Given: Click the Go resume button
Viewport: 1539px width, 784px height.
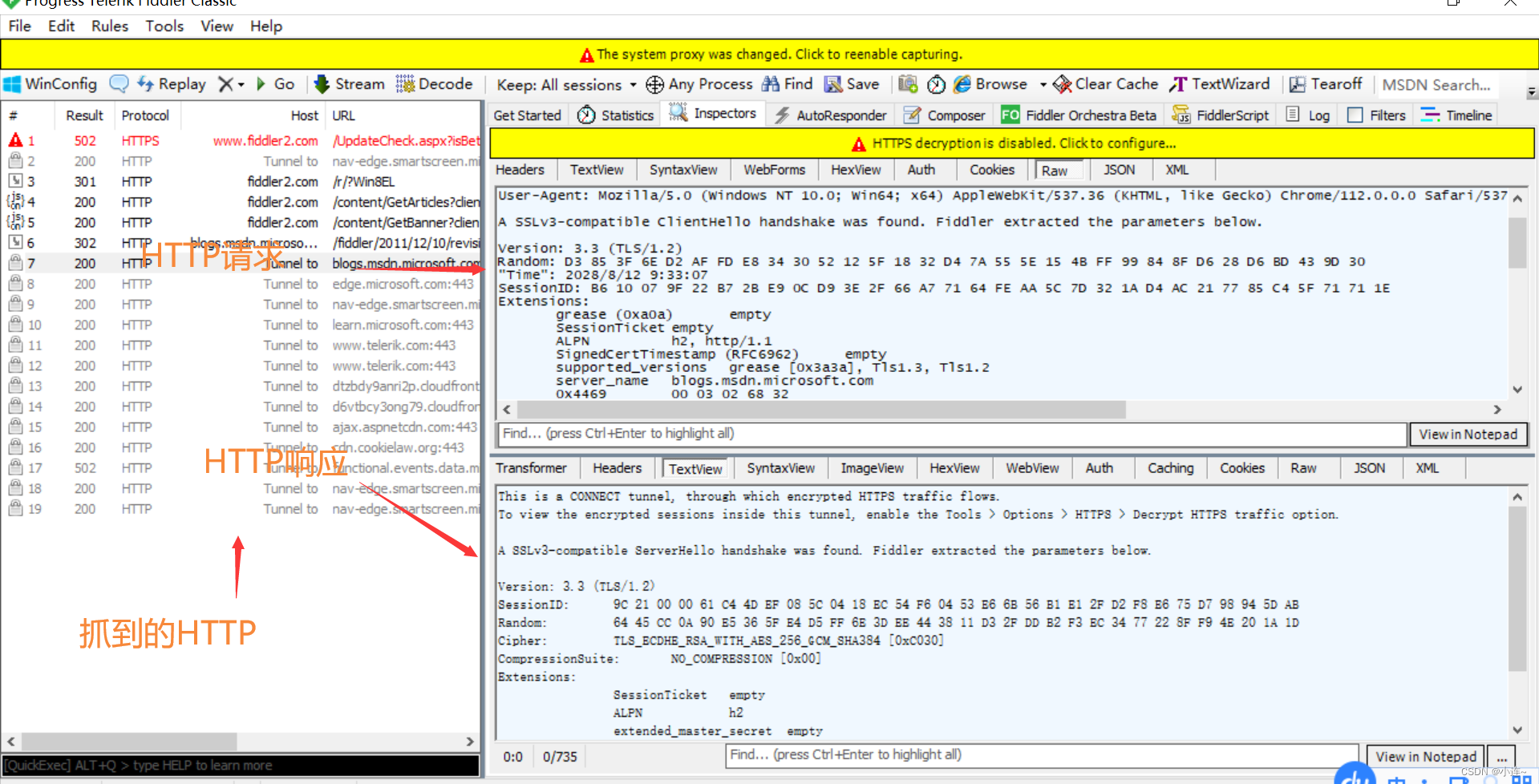Looking at the screenshot, I should click(275, 84).
